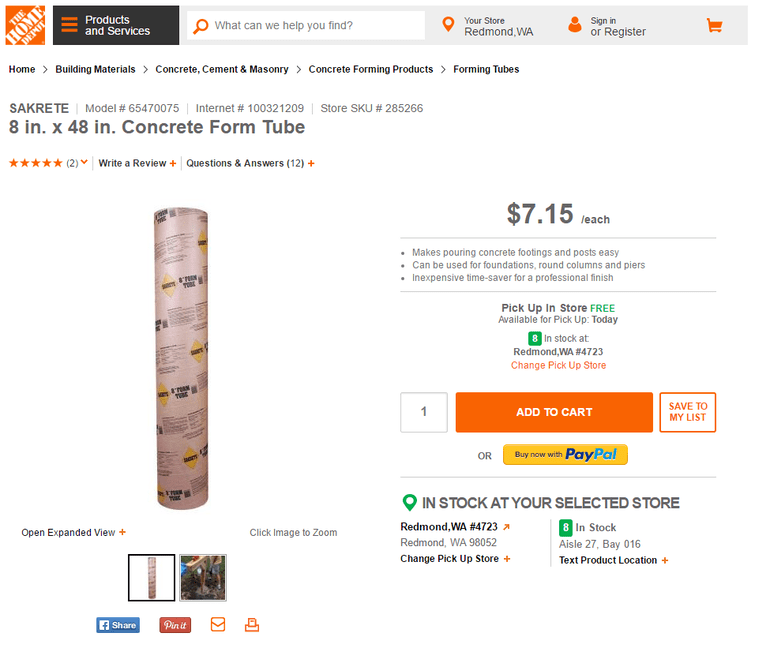This screenshot has height=648, width=770.
Task: Pin the product with Pin it
Action: pyautogui.click(x=175, y=625)
